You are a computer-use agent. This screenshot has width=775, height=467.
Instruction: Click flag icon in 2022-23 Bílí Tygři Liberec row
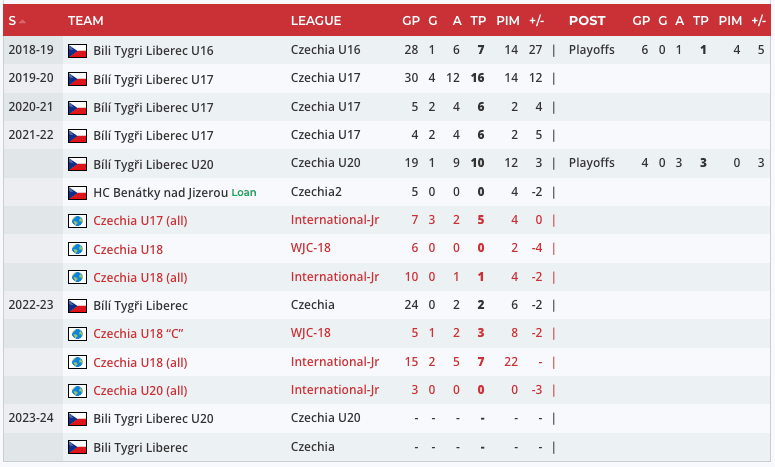tap(77, 306)
